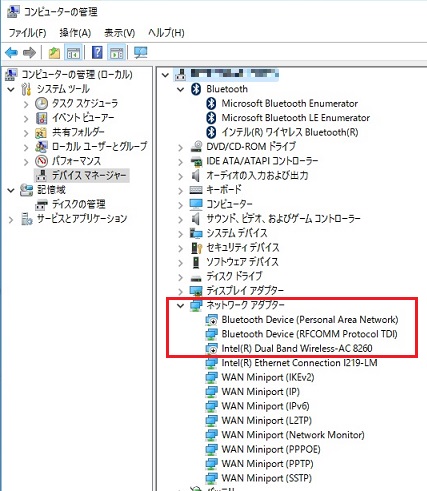Expand the Performance node arrow
This screenshot has height=491, width=427.
[x=26, y=162]
